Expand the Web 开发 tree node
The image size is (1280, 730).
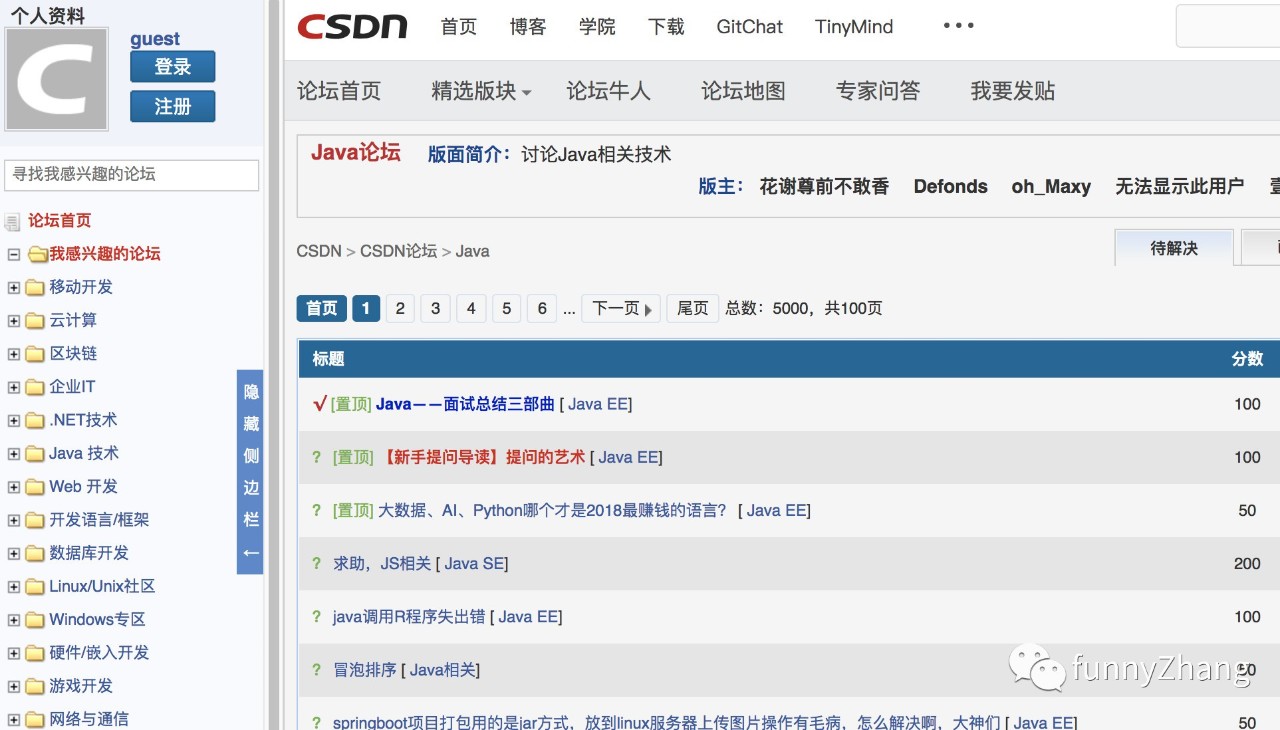pos(14,487)
